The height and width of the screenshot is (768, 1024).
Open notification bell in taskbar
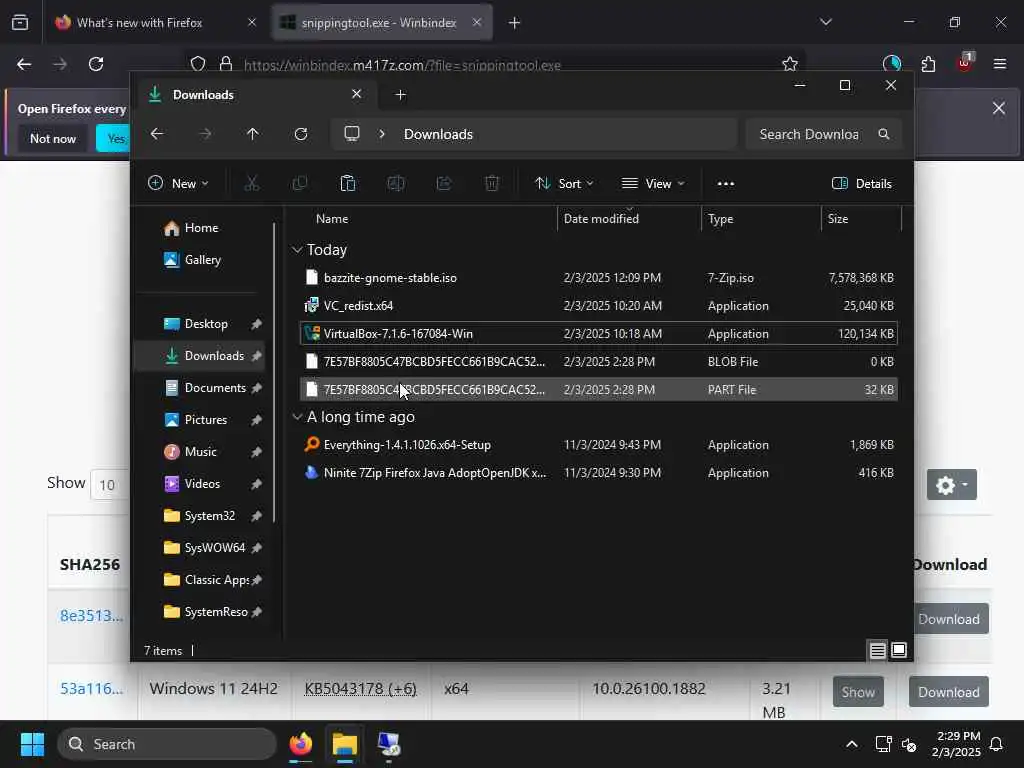pos(997,744)
